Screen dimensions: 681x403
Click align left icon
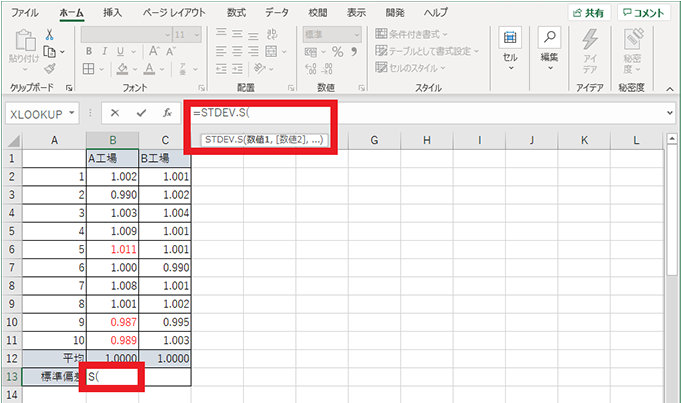tap(221, 51)
